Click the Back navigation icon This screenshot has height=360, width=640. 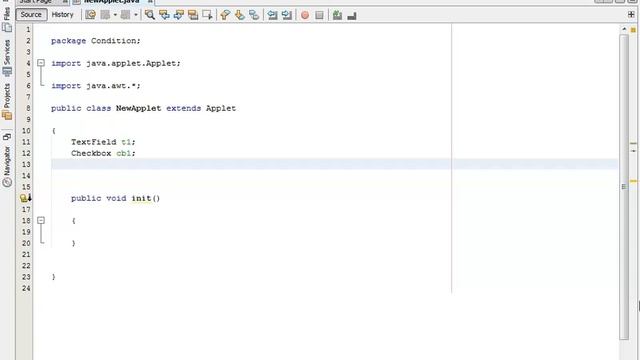[105, 15]
